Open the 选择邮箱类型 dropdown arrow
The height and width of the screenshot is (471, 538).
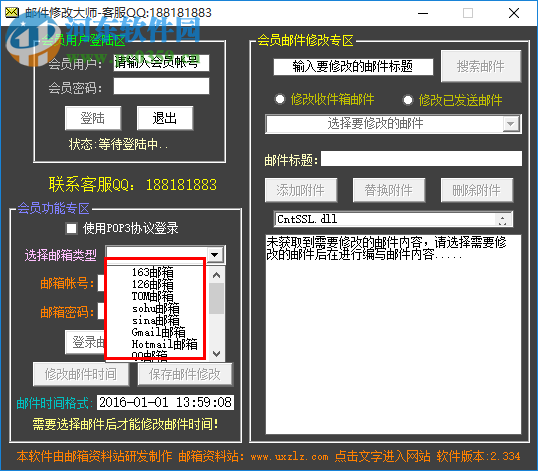pyautogui.click(x=215, y=255)
